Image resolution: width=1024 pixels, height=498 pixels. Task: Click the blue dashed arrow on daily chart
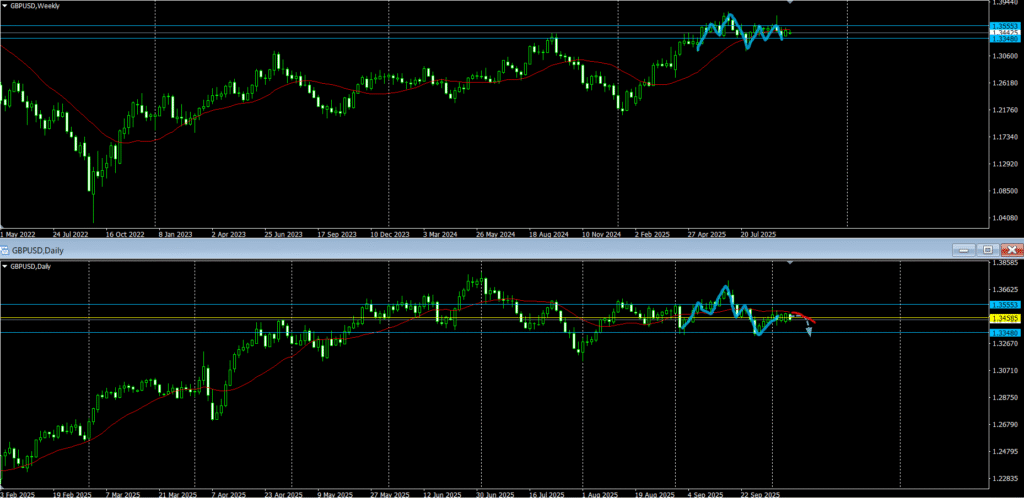(x=807, y=329)
